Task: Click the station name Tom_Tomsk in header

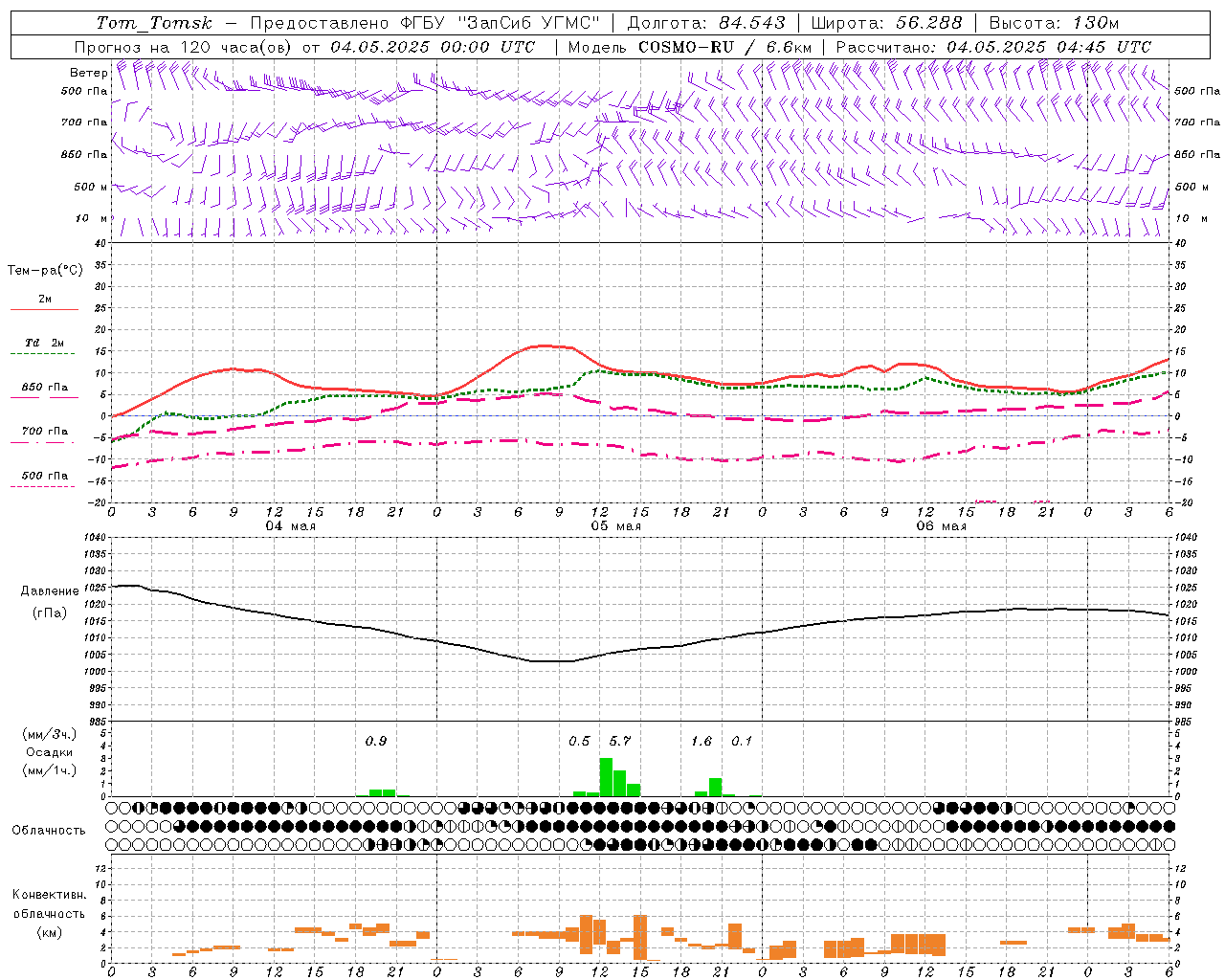Action: pyautogui.click(x=154, y=23)
